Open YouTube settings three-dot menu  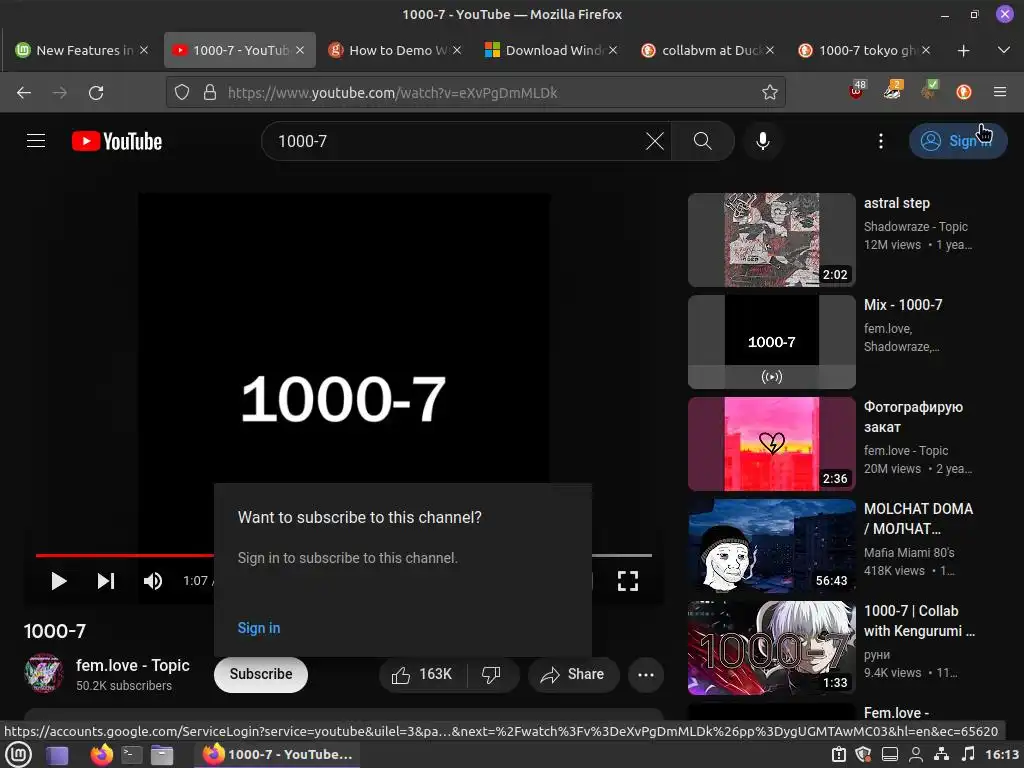coord(880,141)
